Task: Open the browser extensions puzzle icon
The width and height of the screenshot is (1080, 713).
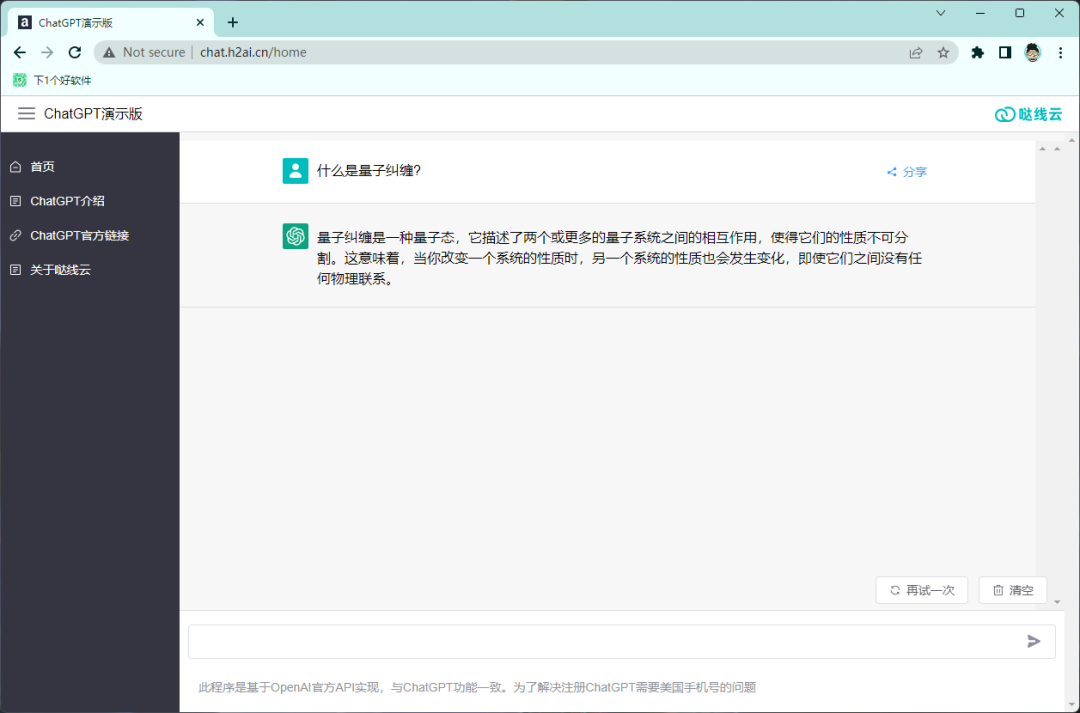Action: 978,53
